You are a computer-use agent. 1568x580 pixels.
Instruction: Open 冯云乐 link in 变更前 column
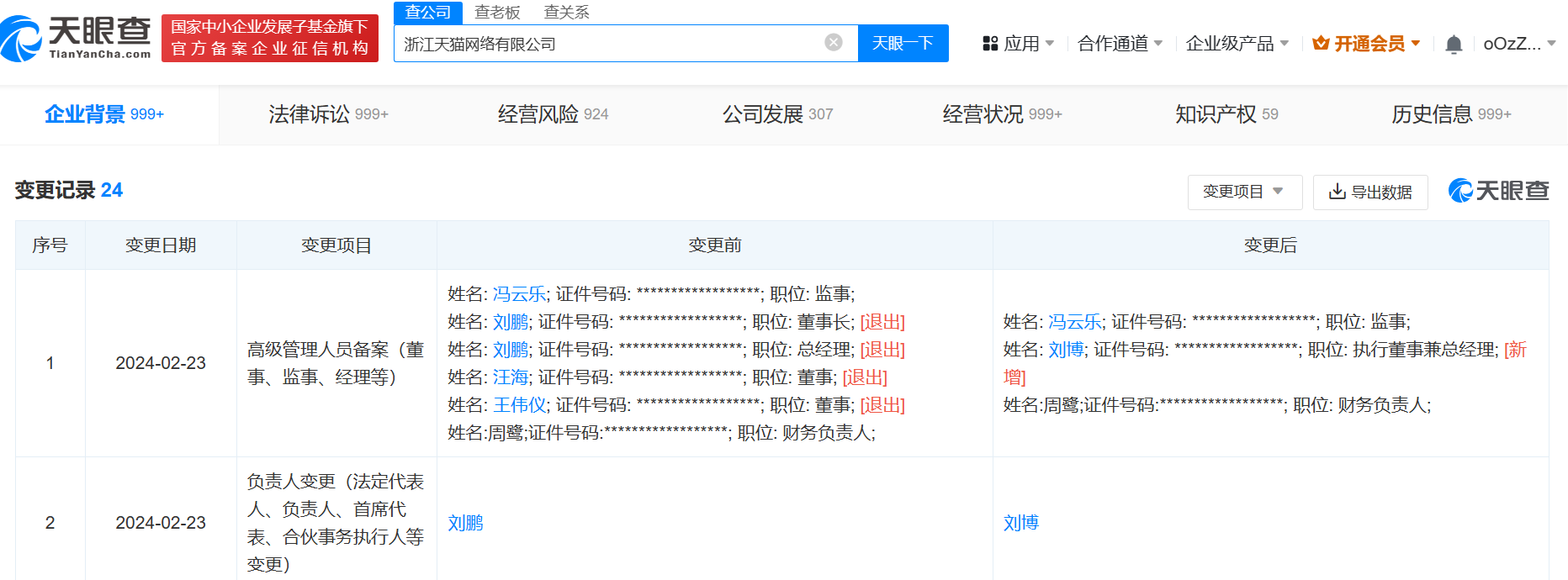pos(519,293)
